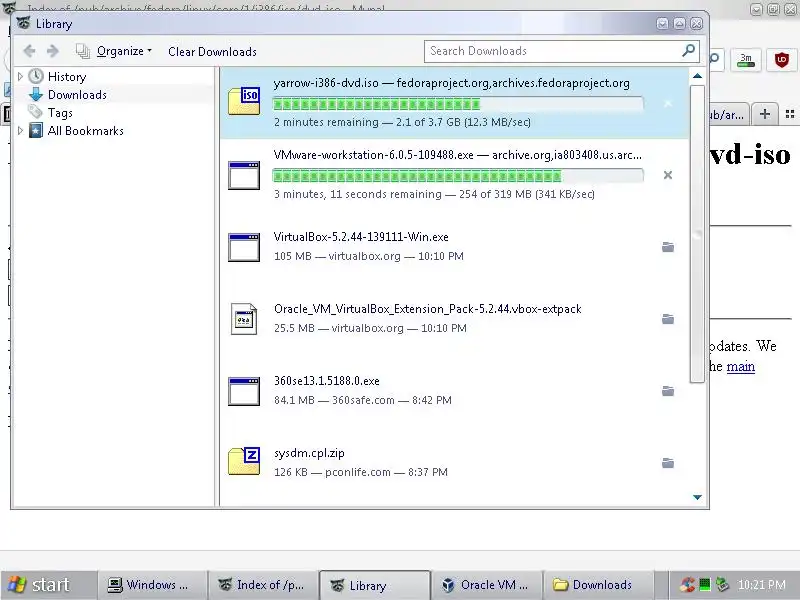Click the 3m download indicator in browser toolbar

click(x=746, y=60)
